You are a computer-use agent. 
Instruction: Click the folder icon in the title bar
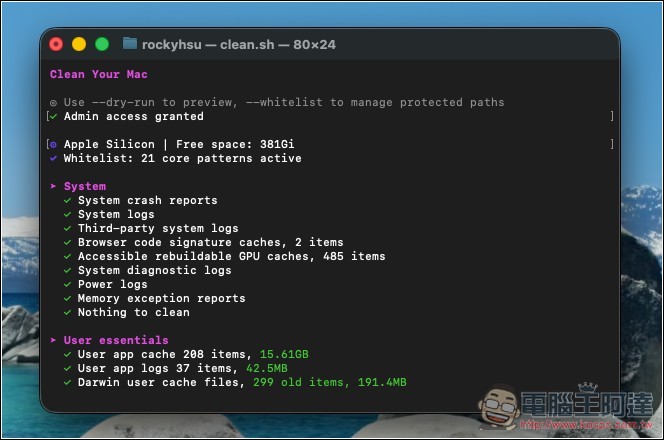coord(130,44)
